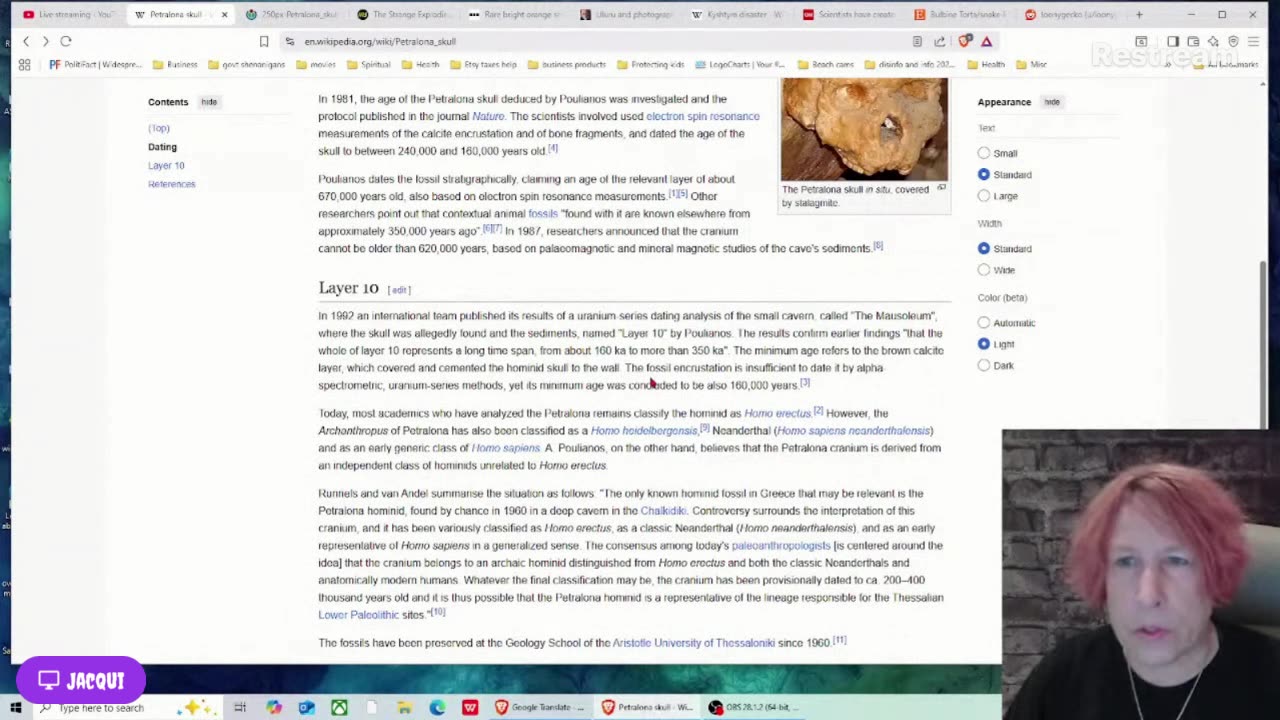
Task: Go back using the browser back arrow
Action: [x=26, y=41]
